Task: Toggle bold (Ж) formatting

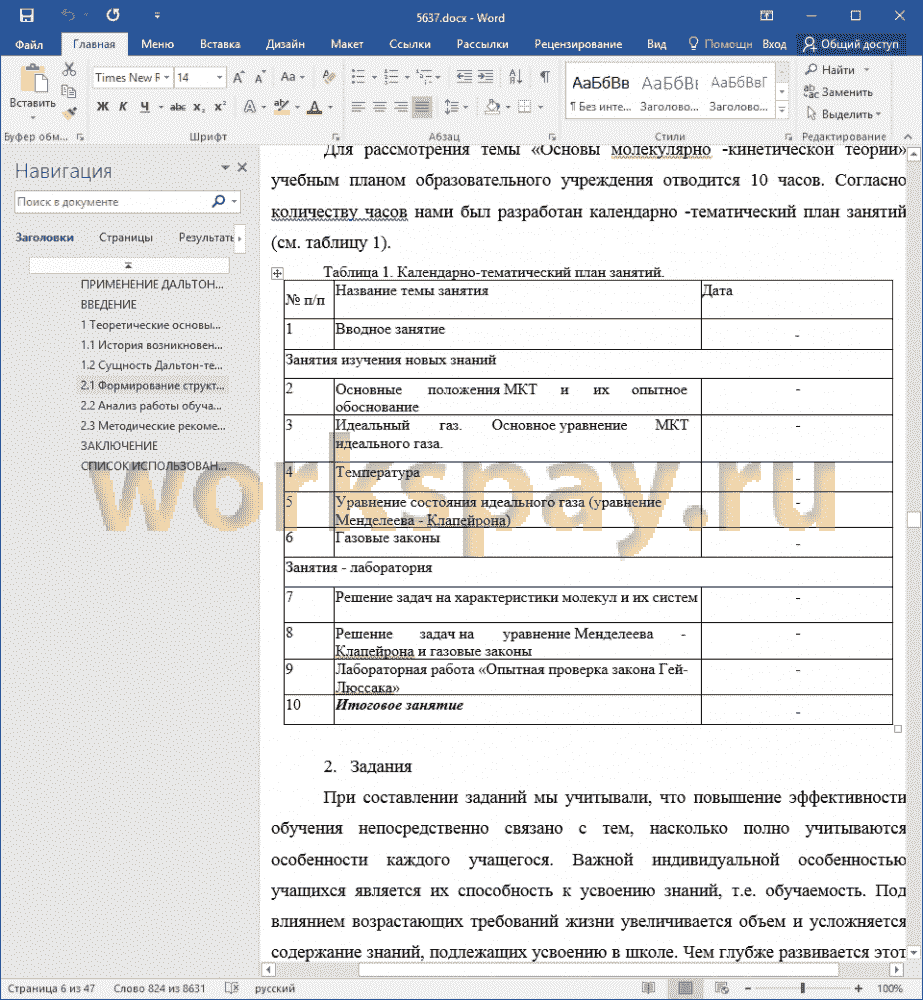Action: [102, 107]
